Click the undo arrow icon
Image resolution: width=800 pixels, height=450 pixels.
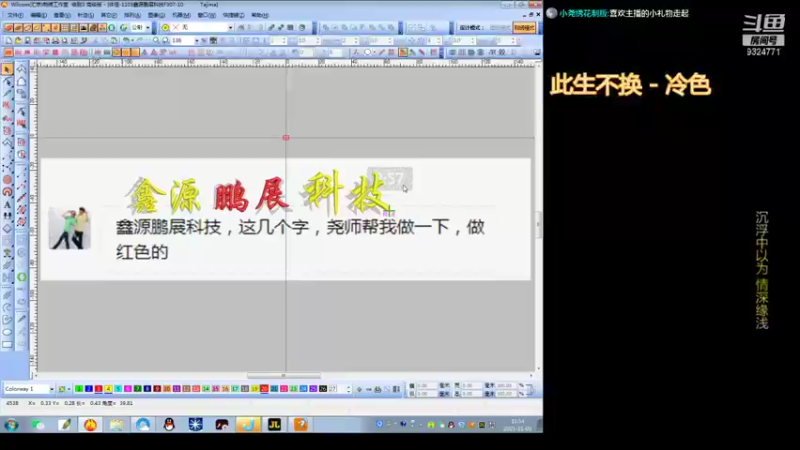coord(126,40)
